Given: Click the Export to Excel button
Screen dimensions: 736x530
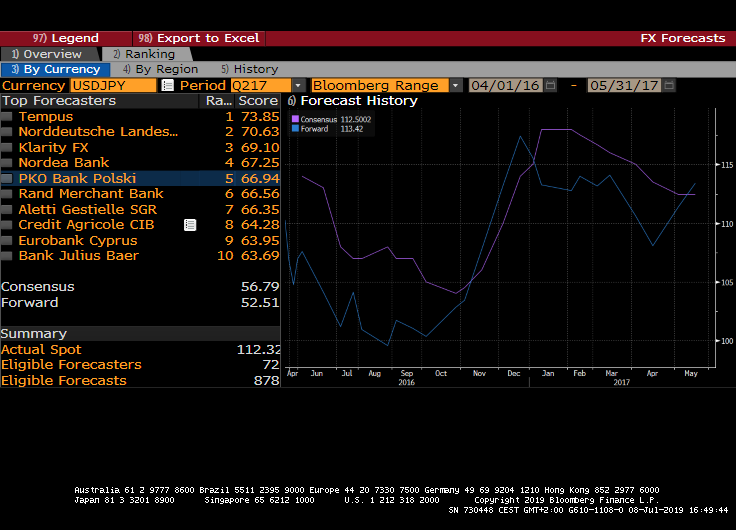Looking at the screenshot, I should click(x=200, y=38).
